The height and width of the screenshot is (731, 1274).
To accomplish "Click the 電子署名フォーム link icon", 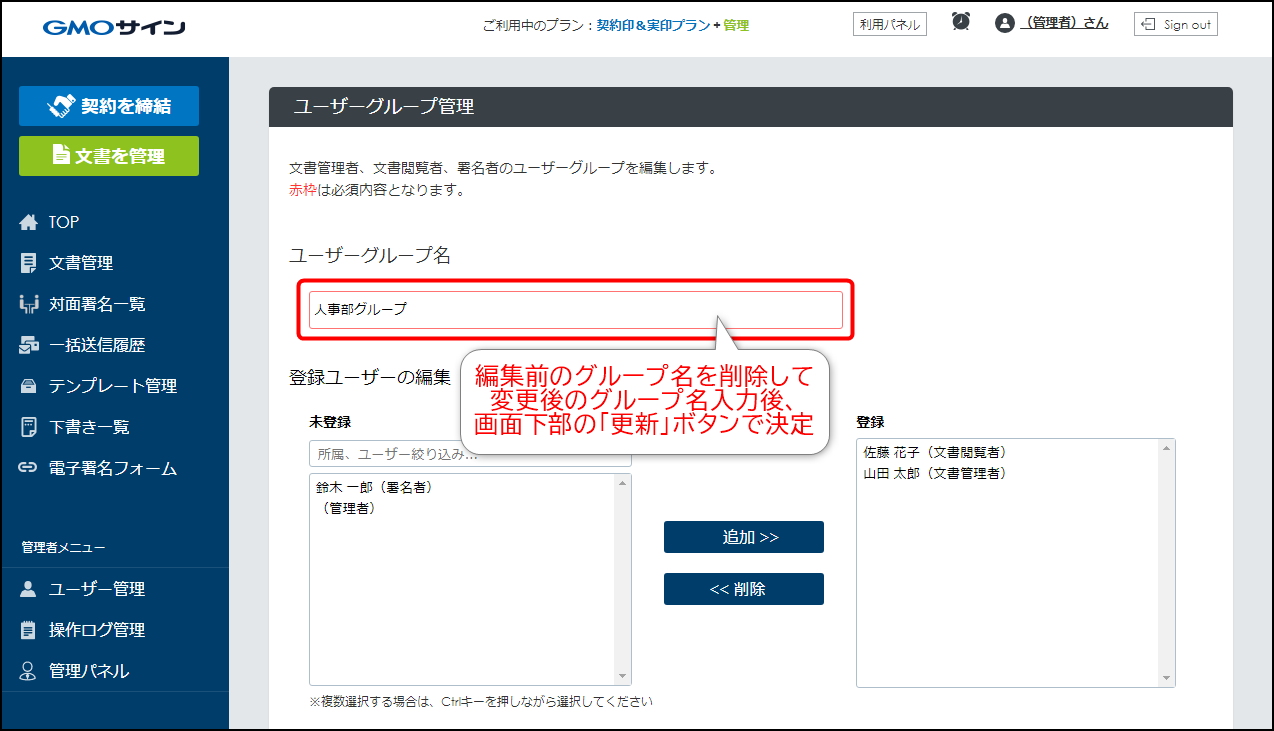I will [x=28, y=468].
